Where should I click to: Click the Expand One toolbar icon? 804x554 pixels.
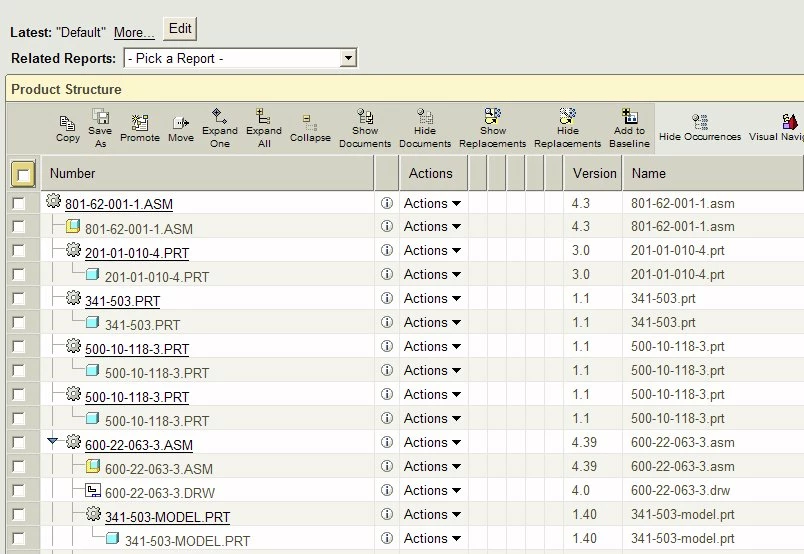point(219,116)
